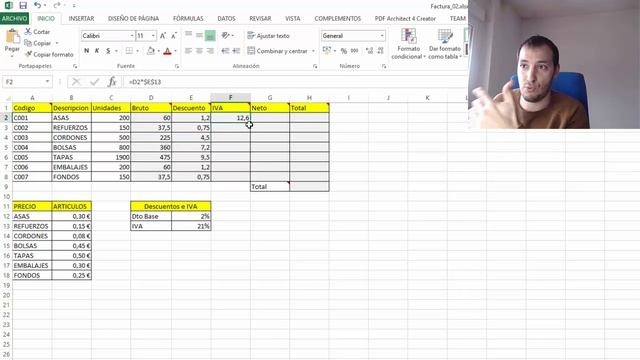Increase font size with the large A icon

click(x=163, y=36)
